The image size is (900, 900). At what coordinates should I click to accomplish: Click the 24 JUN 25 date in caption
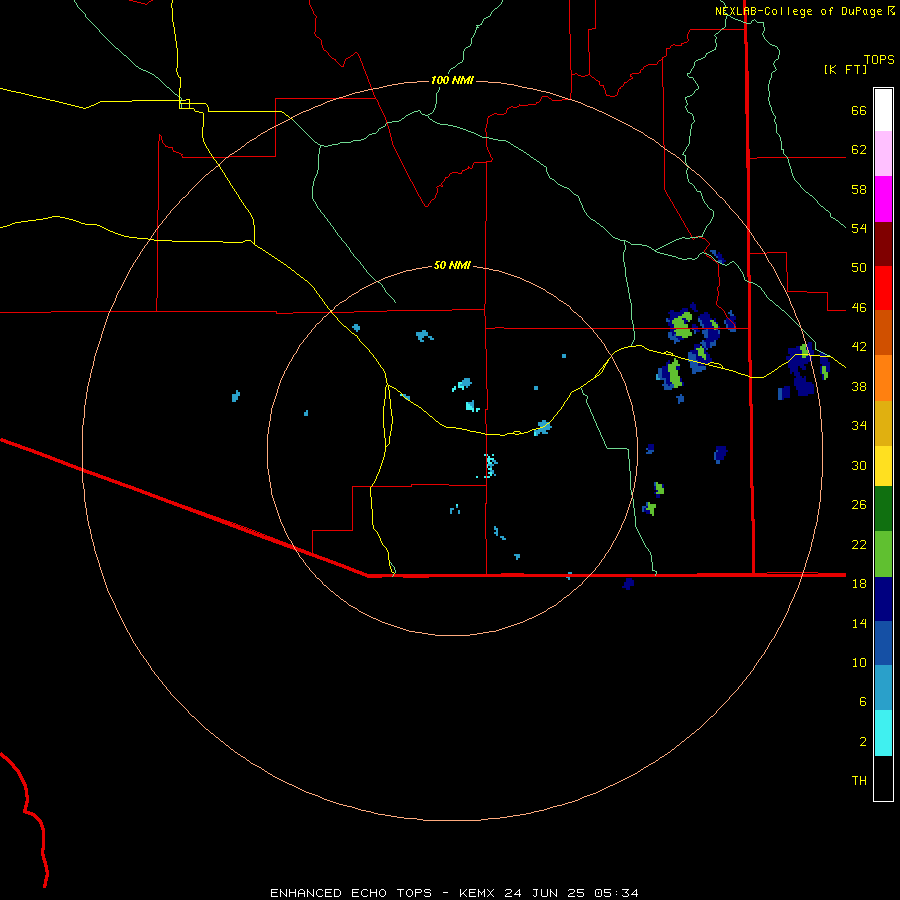tap(545, 893)
